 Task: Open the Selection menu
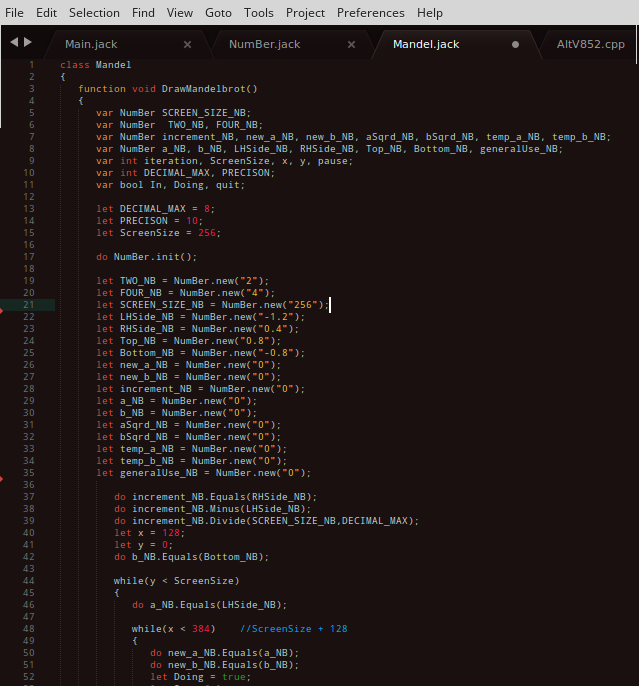pyautogui.click(x=94, y=13)
